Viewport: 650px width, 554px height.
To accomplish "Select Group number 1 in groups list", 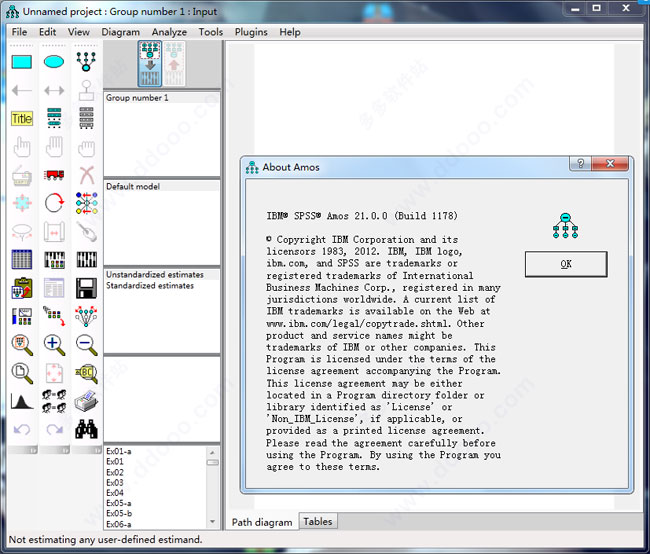I will pyautogui.click(x=162, y=98).
